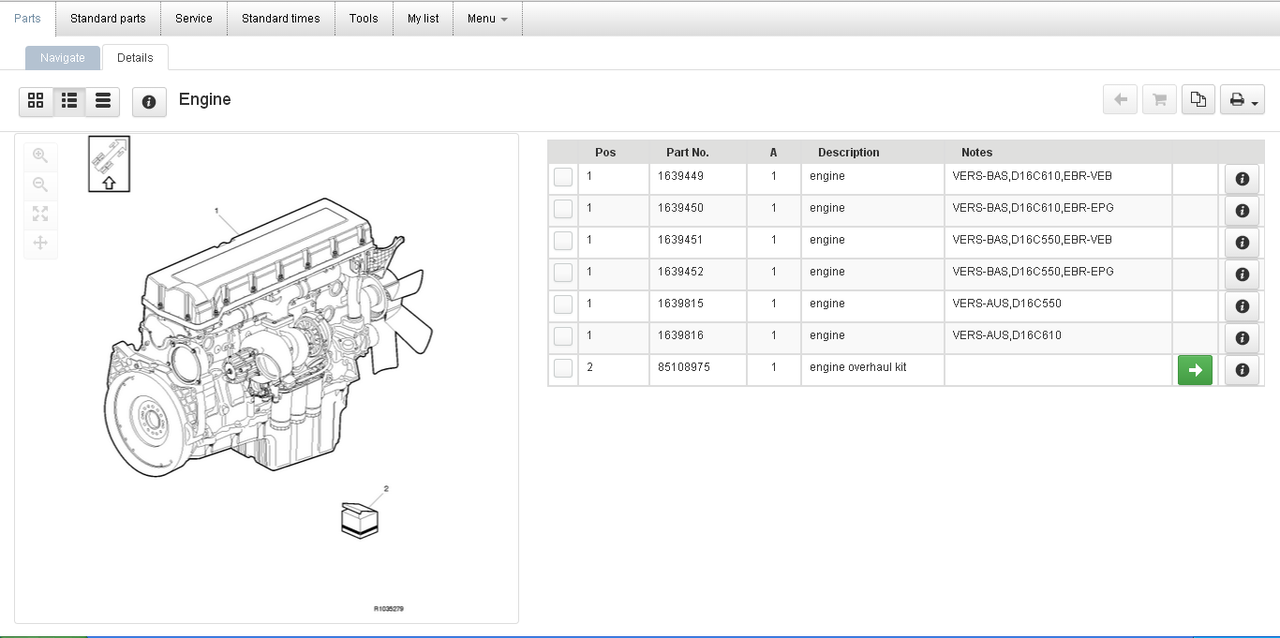The height and width of the screenshot is (638, 1280).
Task: Select part number 1639450 cell
Action: [x=698, y=211]
